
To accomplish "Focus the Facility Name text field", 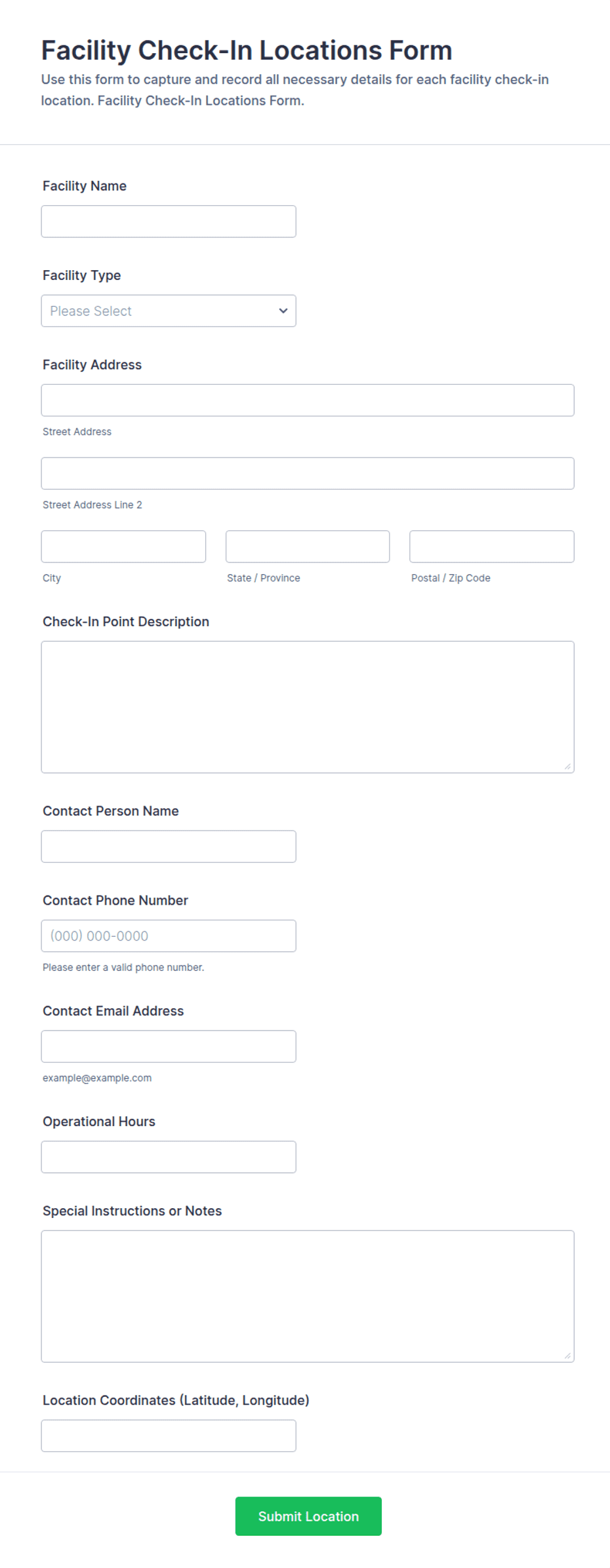I will pyautogui.click(x=169, y=222).
